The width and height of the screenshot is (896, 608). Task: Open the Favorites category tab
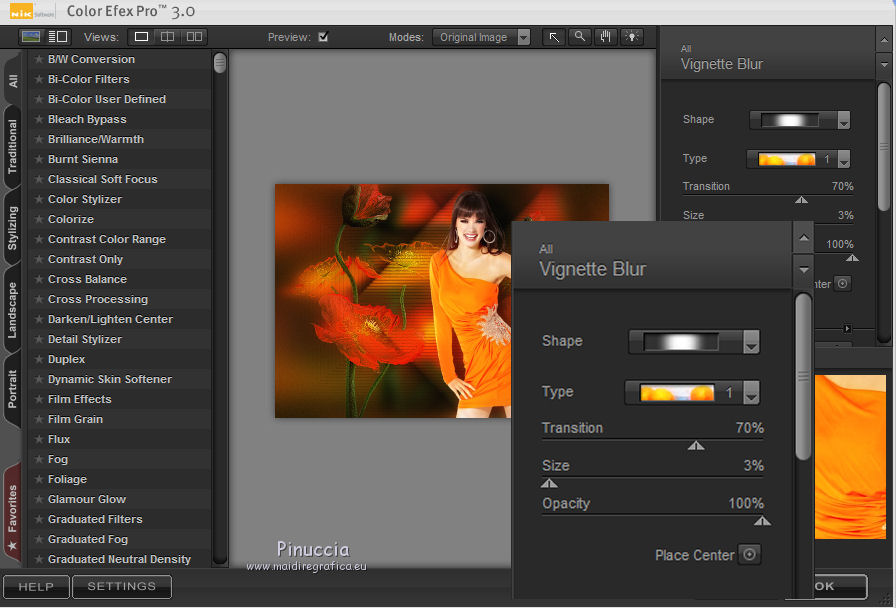tap(13, 508)
